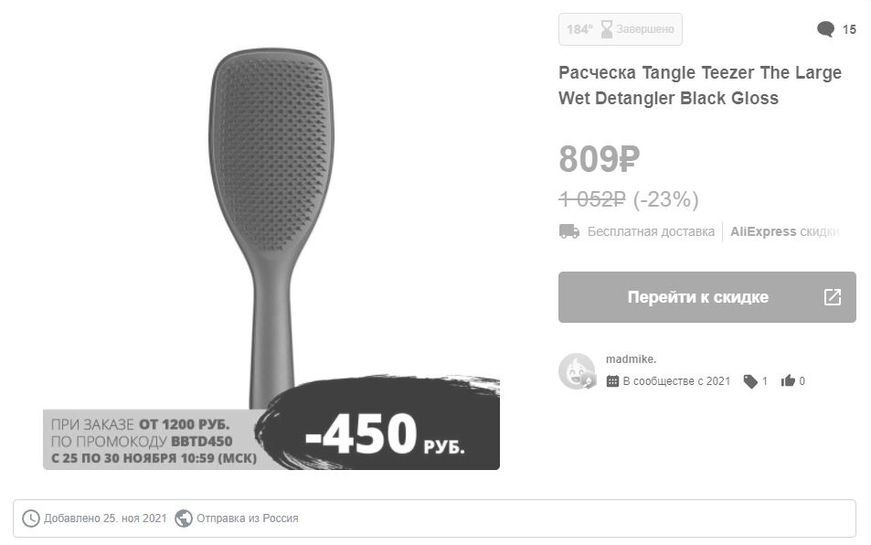Click the 809₽ current price
Viewport: 871px width, 545px height.
[598, 158]
